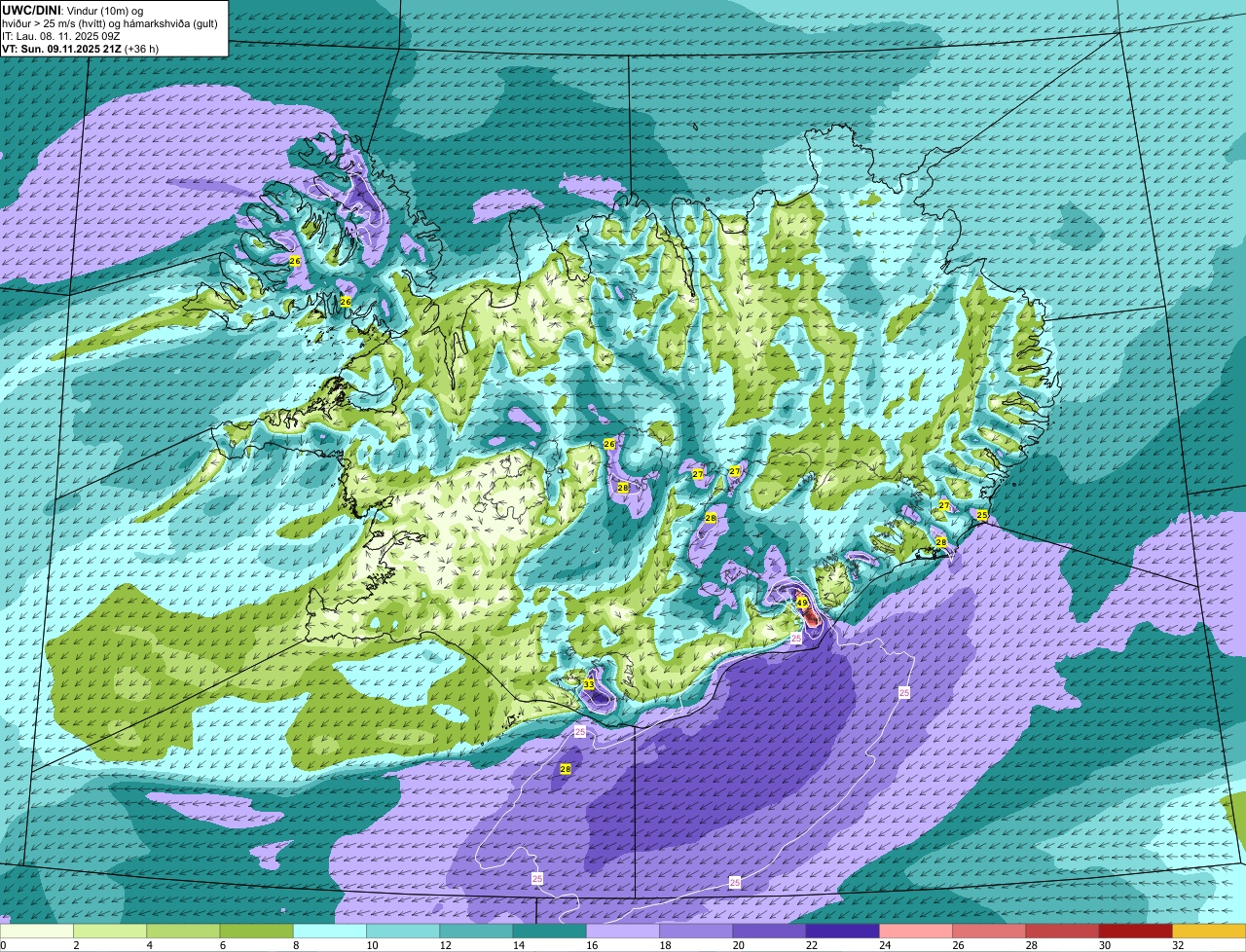The image size is (1246, 952).
Task: Click the 18–20 m/s purple legend swatch
Action: (x=696, y=932)
